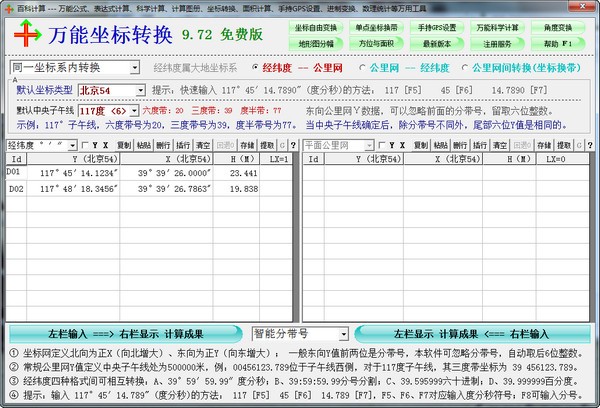Click 删行 (delete row) in the left toolbar
This screenshot has width=600, height=408.
[x=163, y=145]
